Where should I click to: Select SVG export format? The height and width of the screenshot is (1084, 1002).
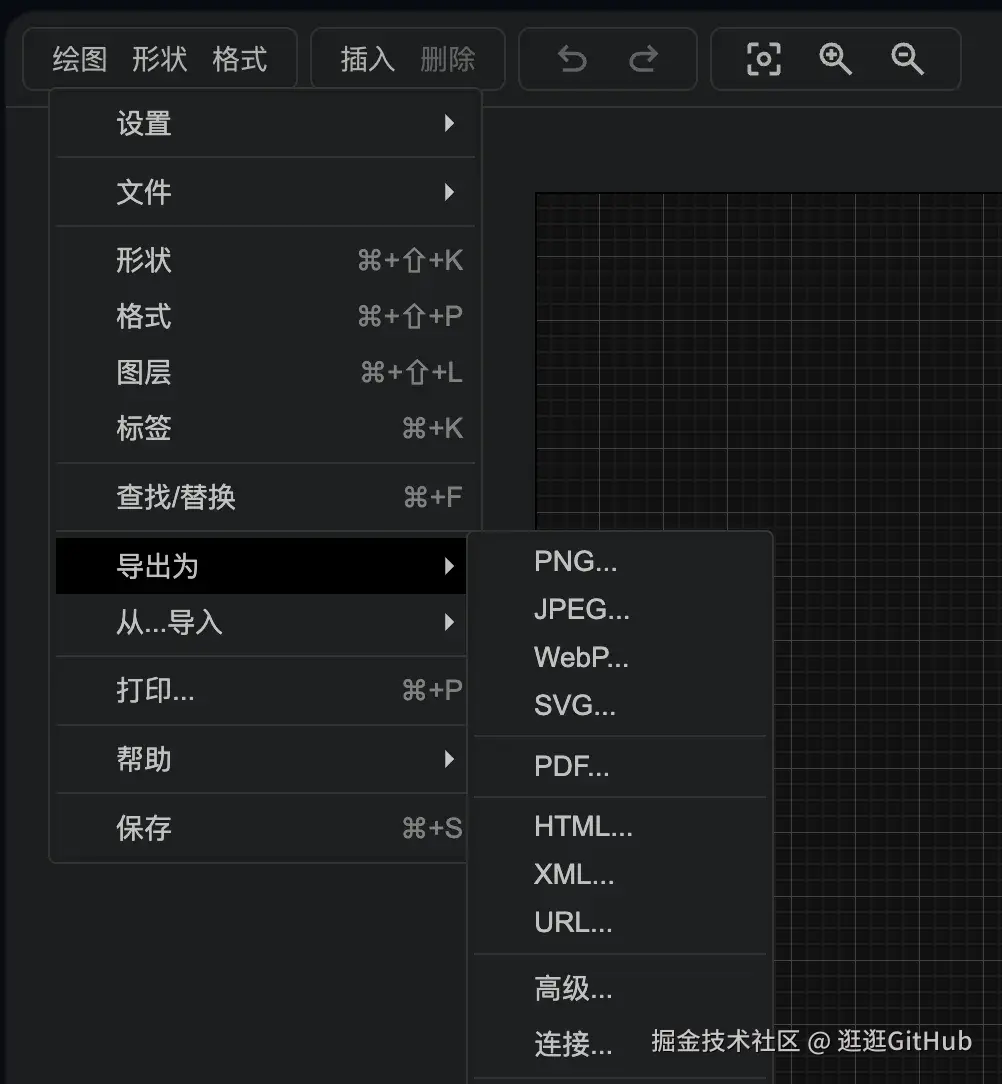574,705
